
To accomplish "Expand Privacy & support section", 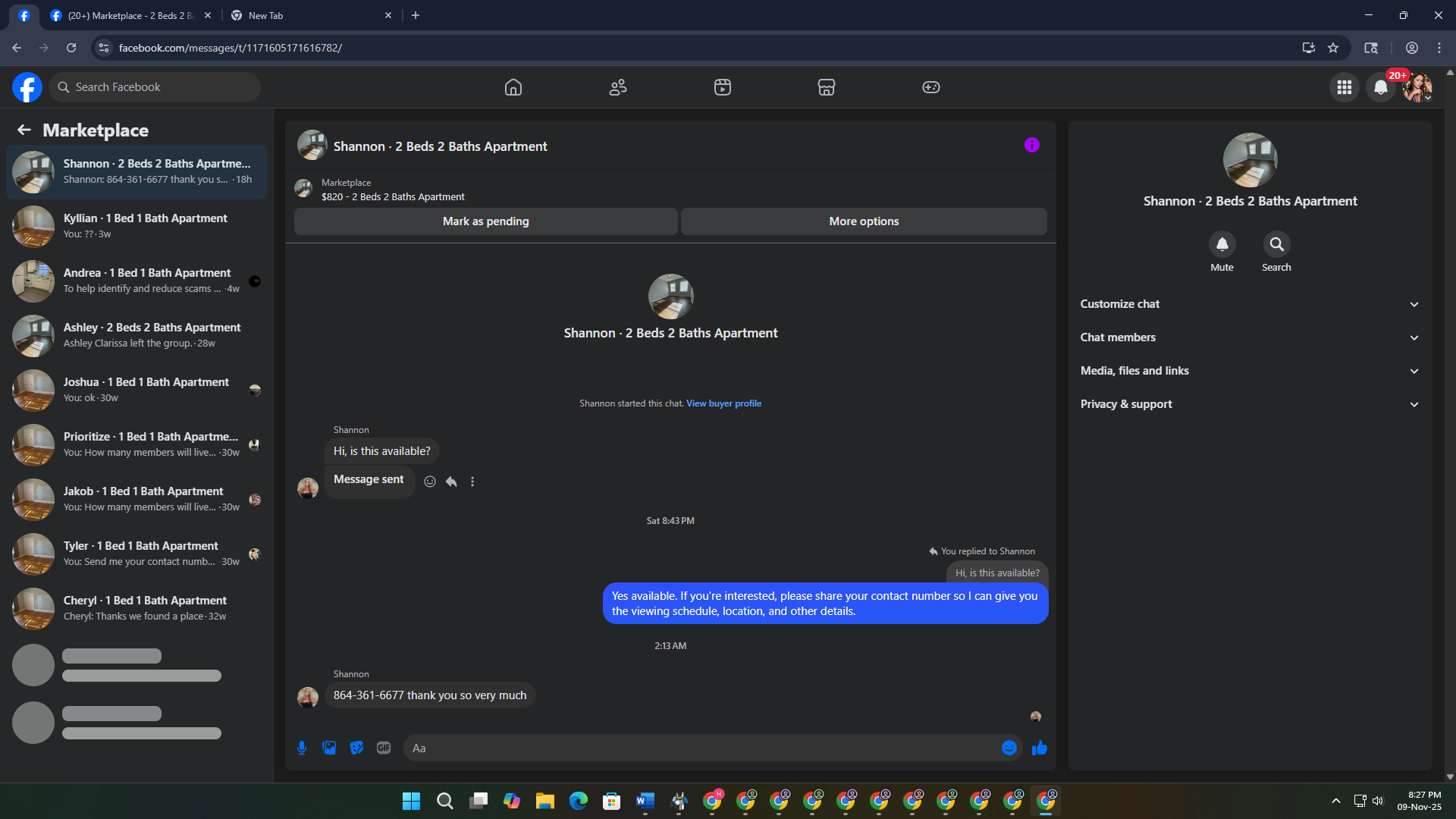I will pyautogui.click(x=1250, y=404).
